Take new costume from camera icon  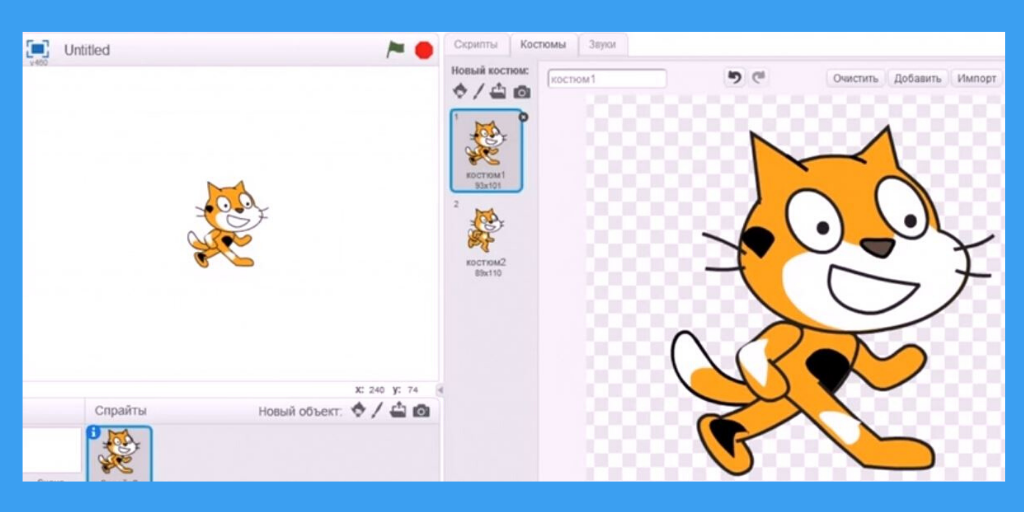(x=521, y=92)
